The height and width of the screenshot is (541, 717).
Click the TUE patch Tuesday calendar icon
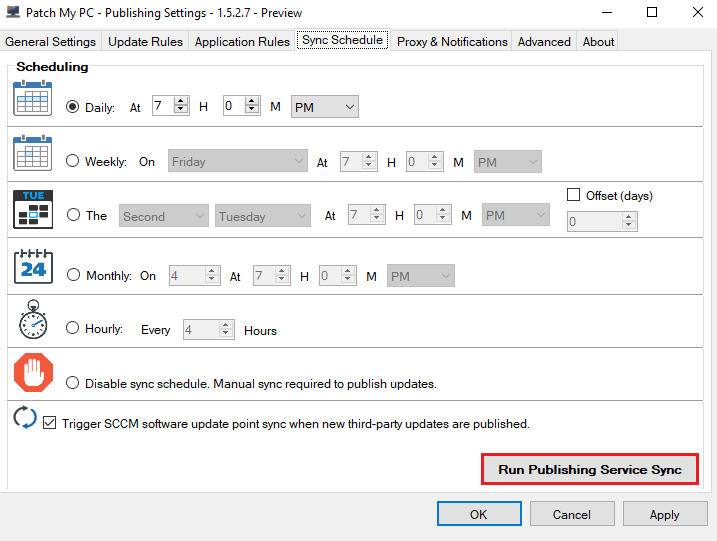point(33,209)
